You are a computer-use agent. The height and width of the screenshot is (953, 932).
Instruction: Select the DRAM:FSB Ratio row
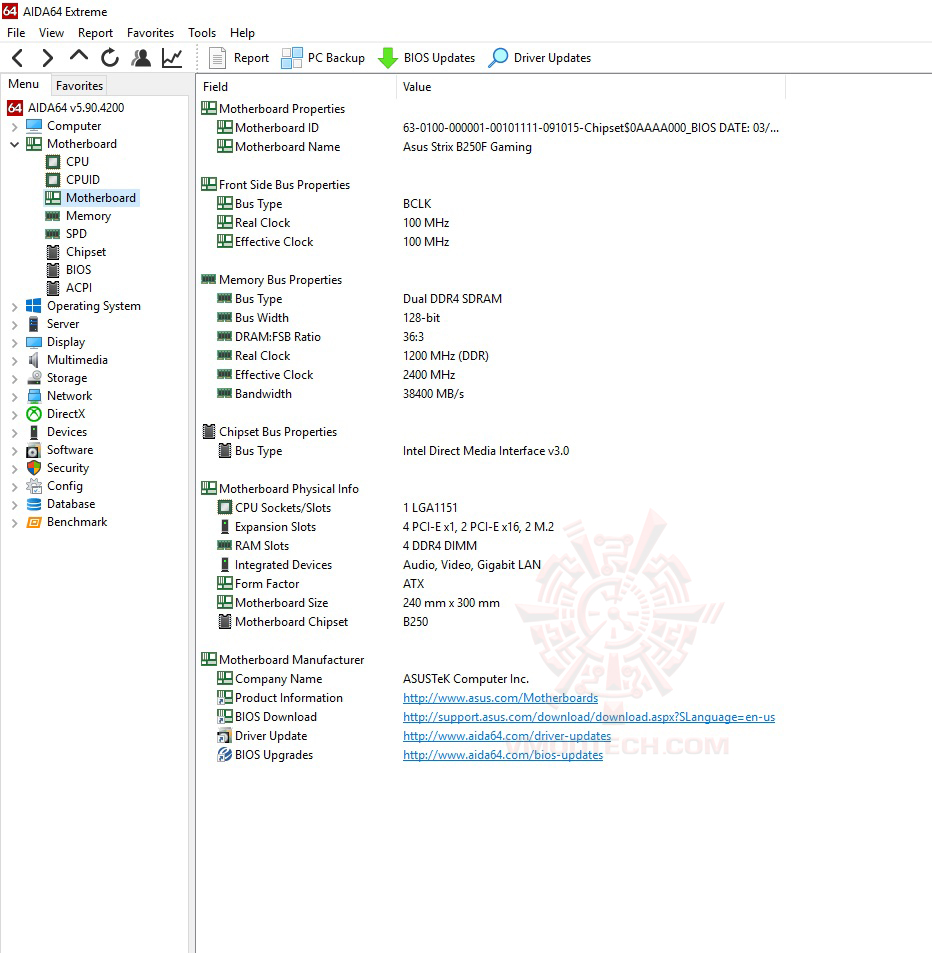point(490,337)
